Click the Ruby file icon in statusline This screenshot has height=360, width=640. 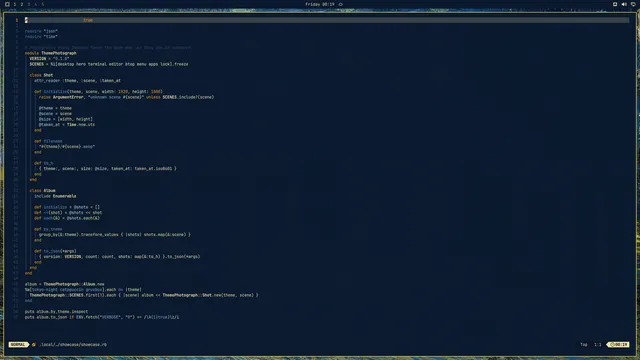(x=34, y=344)
